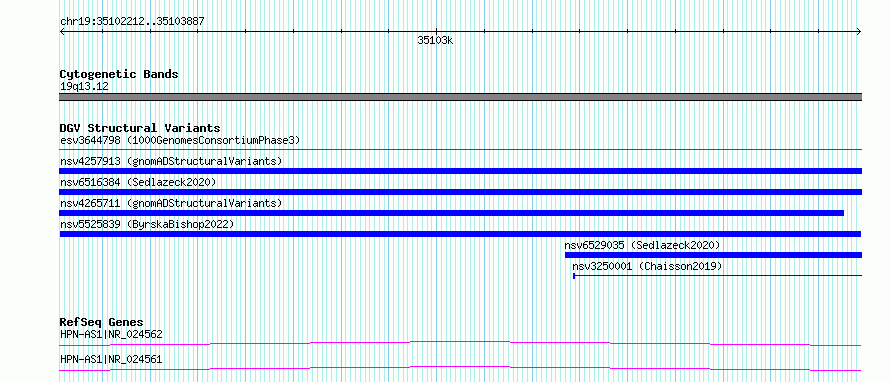The height and width of the screenshot is (382, 890).
Task: Click the HPN-AS1|NR_024561 label
Action: point(111,359)
